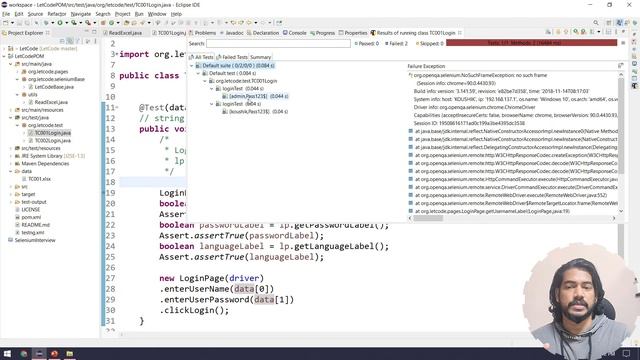Image resolution: width=640 pixels, height=360 pixels.
Task: Click the New file toolbar icon
Action: 6,23
